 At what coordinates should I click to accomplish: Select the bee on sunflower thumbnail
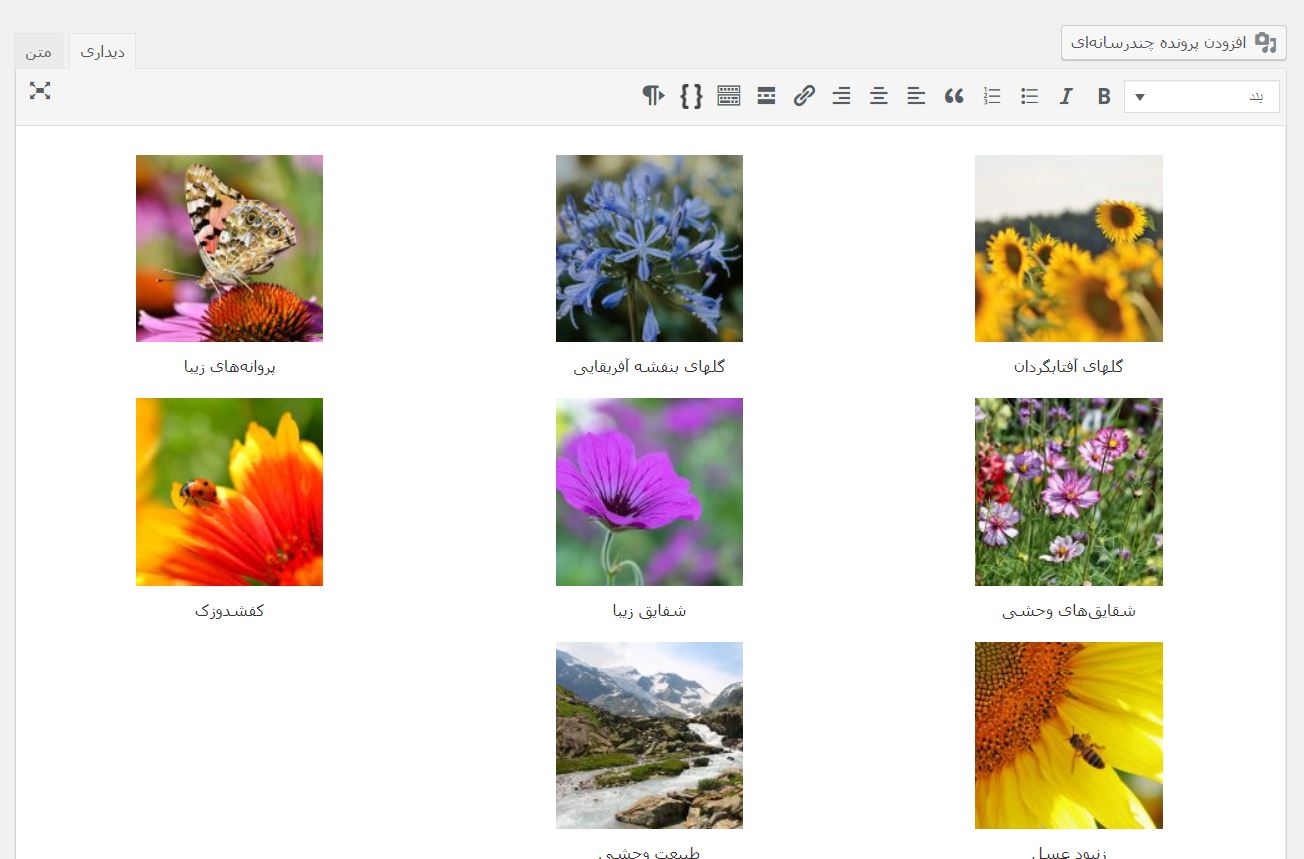[x=1069, y=735]
